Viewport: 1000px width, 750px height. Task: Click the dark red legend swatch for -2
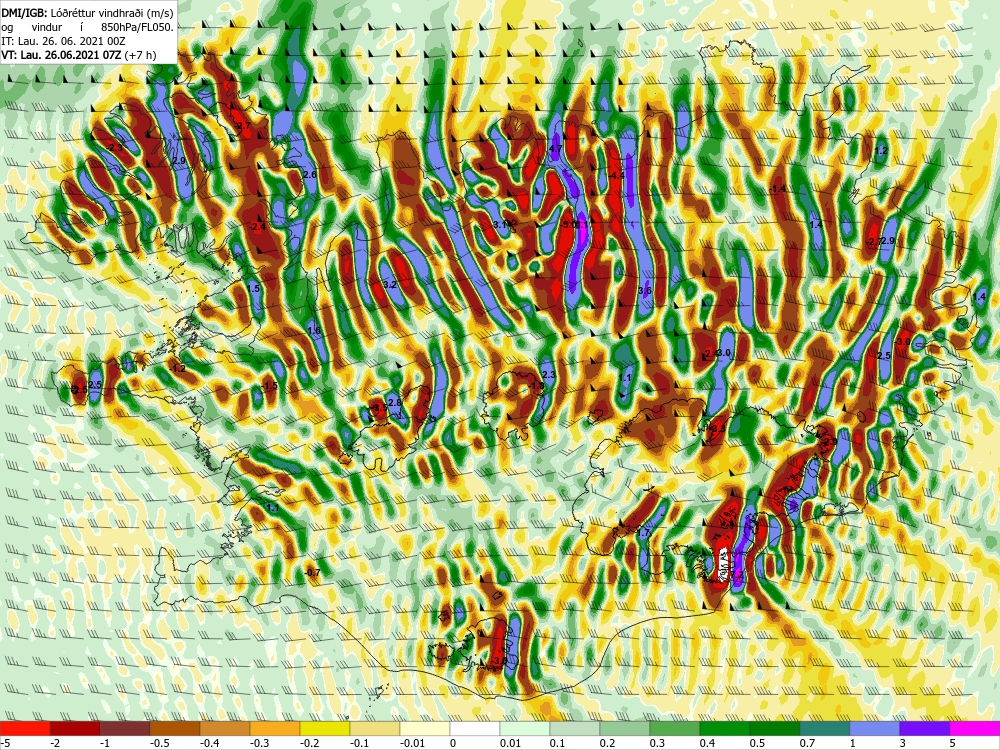pyautogui.click(x=75, y=728)
